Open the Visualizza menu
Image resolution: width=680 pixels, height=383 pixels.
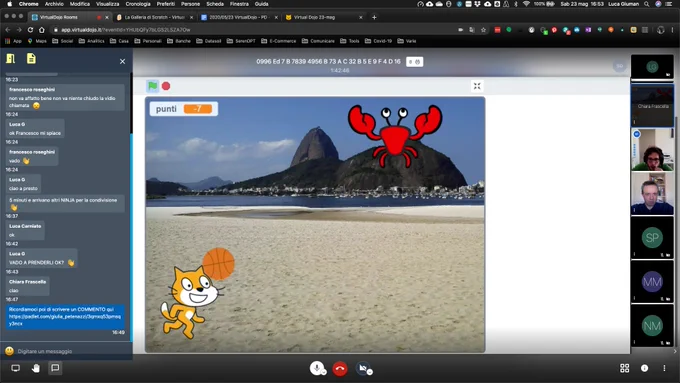point(108,4)
